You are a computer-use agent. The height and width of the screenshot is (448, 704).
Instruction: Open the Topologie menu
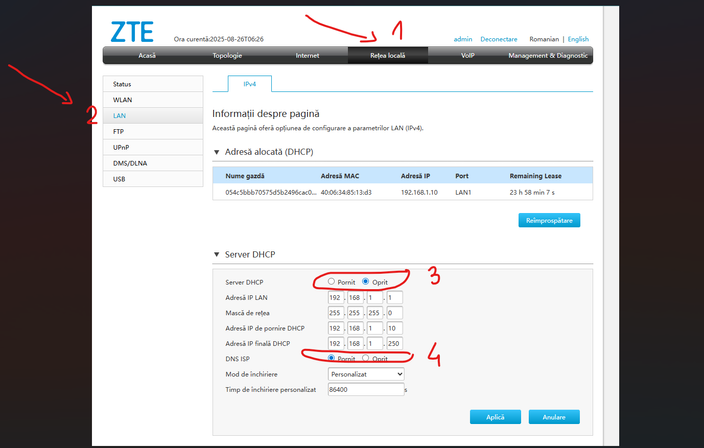226,55
